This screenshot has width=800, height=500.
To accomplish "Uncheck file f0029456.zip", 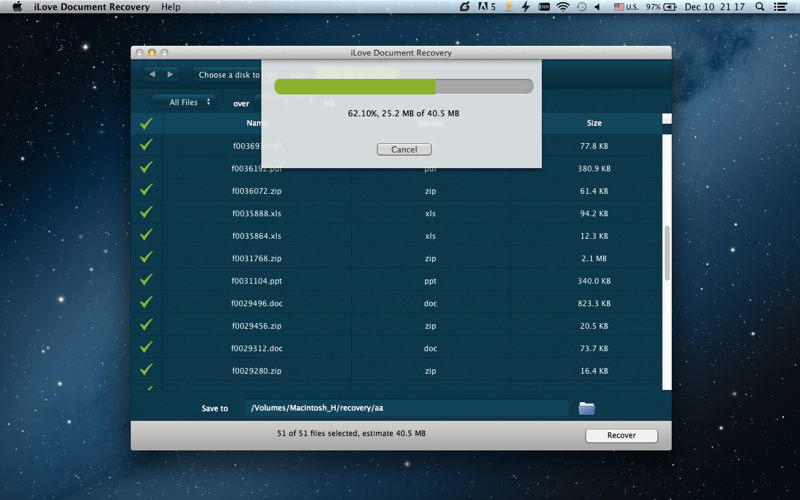I will pyautogui.click(x=146, y=325).
